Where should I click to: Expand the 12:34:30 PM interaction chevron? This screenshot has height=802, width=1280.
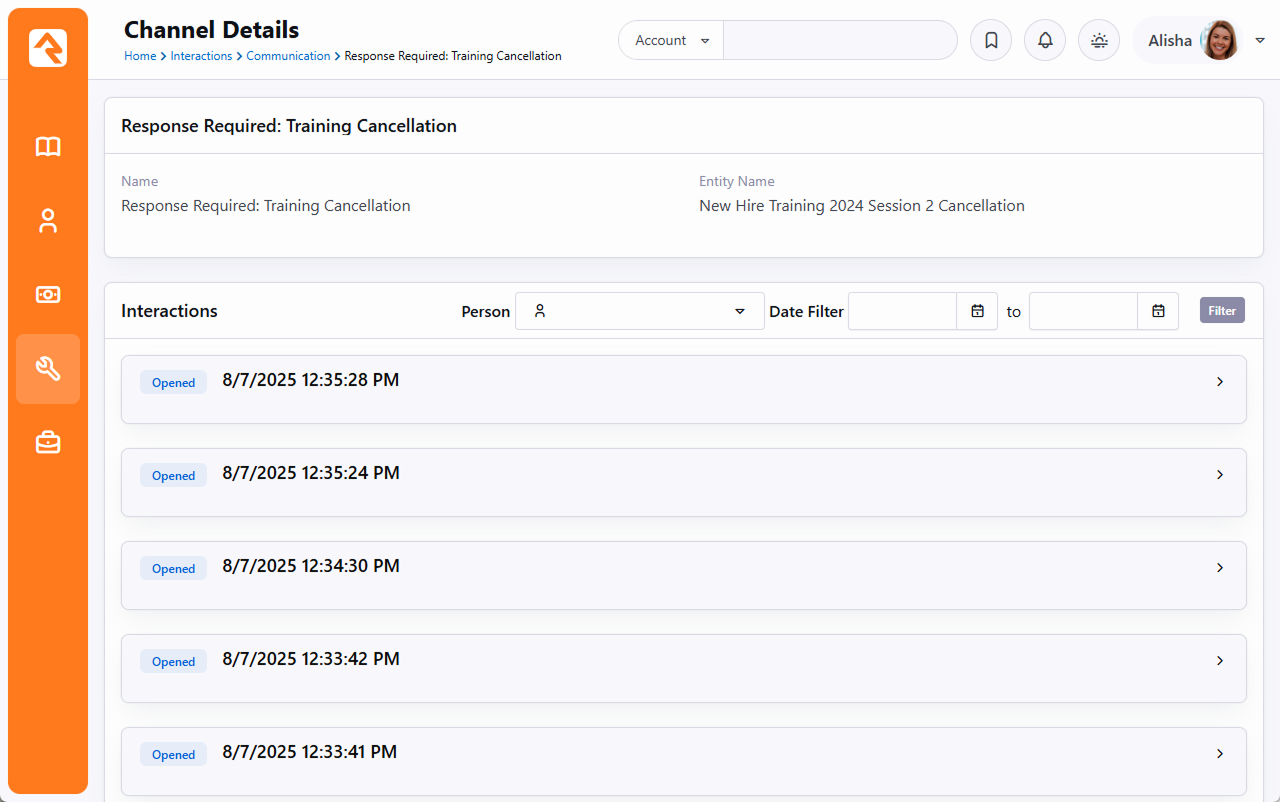click(x=1219, y=568)
